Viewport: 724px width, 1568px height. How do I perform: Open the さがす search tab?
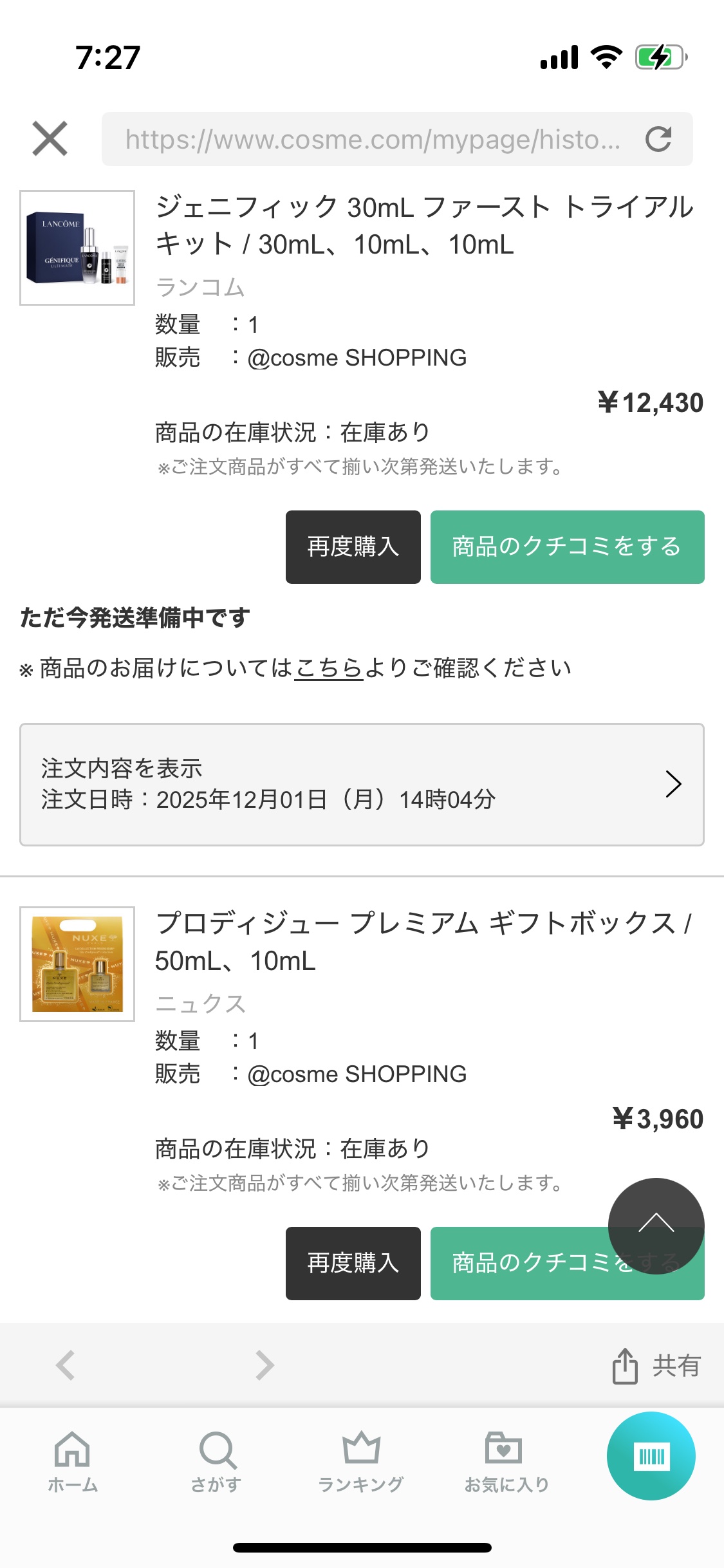click(x=217, y=1461)
